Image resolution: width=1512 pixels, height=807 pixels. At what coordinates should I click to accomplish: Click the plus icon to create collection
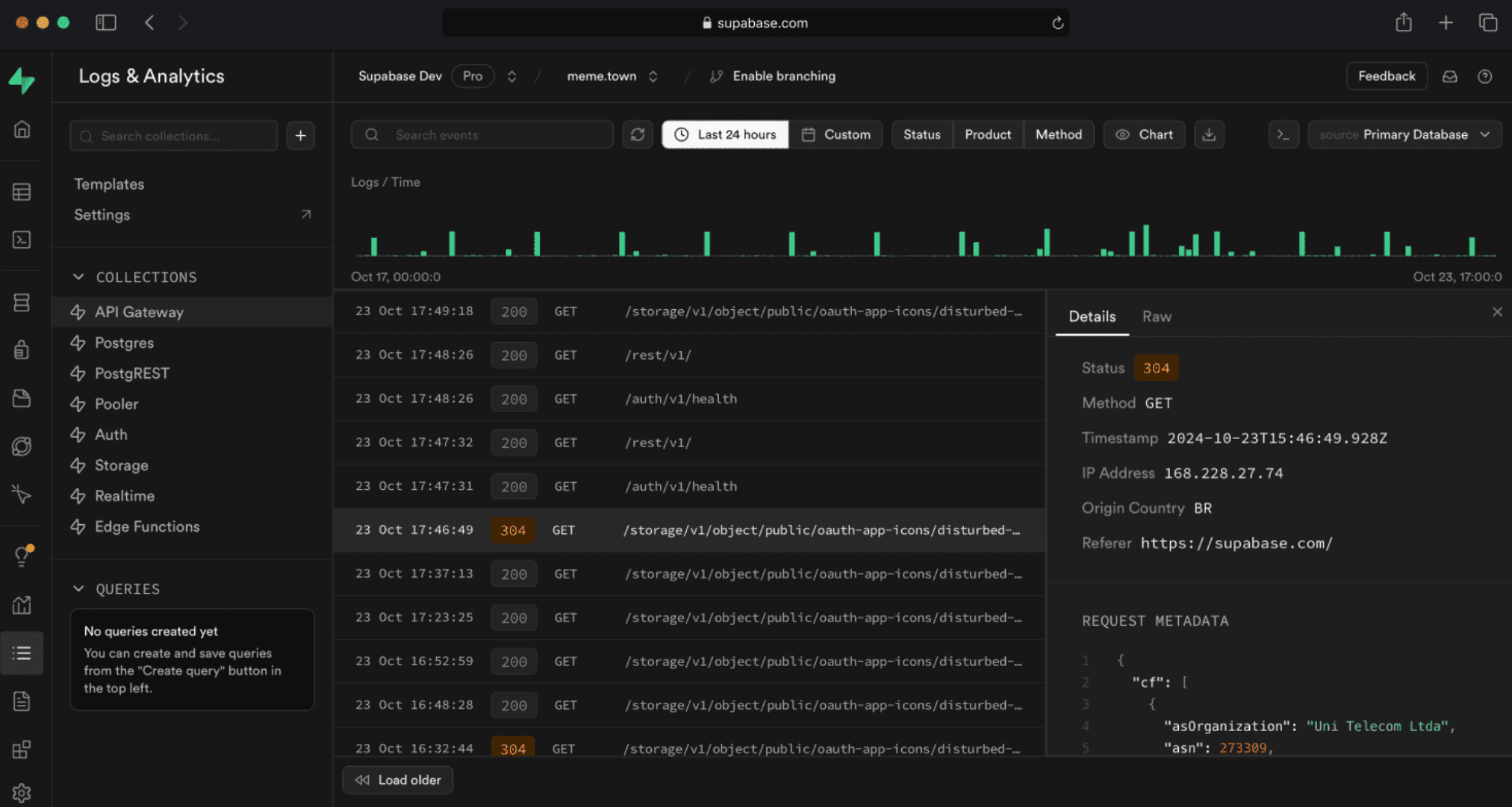300,135
